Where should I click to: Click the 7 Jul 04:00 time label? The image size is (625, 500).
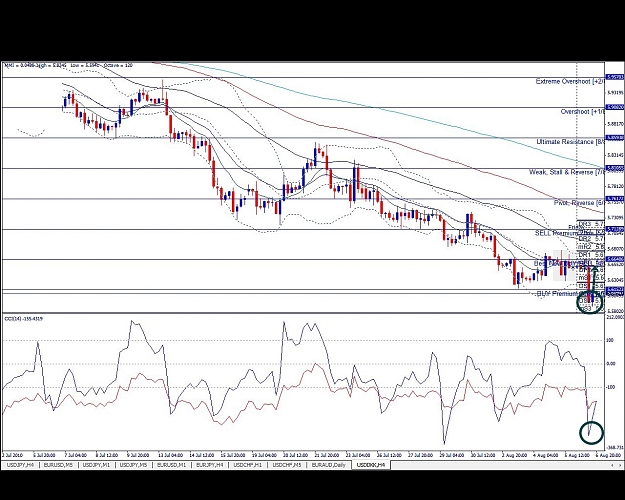(75, 455)
